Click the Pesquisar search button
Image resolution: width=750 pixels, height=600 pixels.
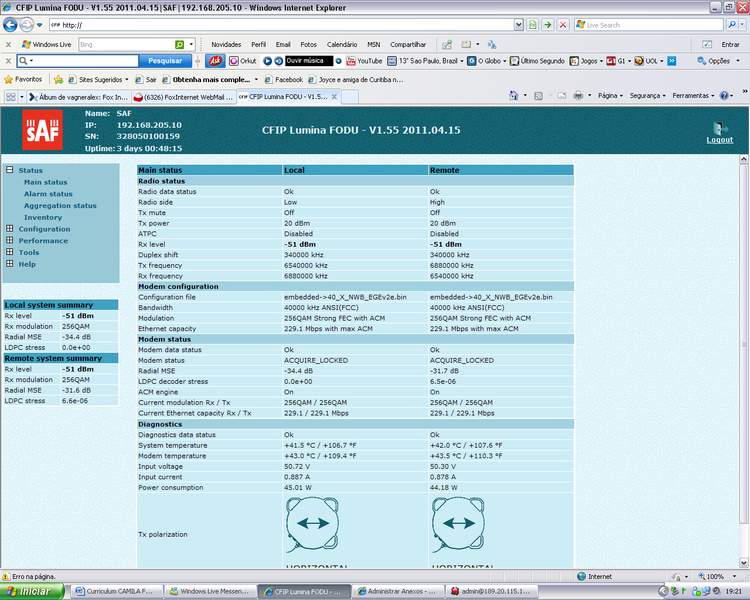(x=165, y=61)
